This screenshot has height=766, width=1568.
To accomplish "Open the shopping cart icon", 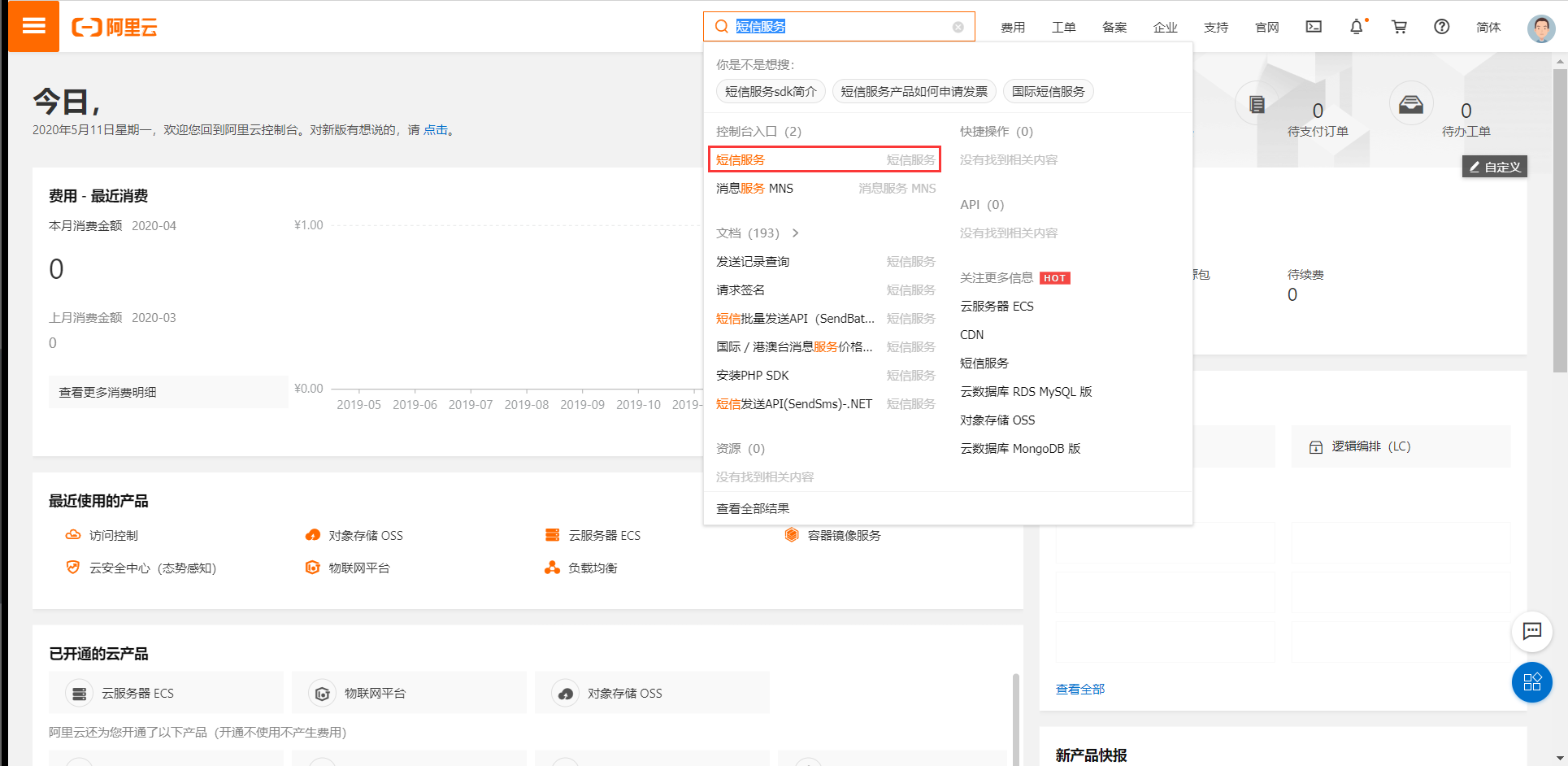I will pos(1399,27).
